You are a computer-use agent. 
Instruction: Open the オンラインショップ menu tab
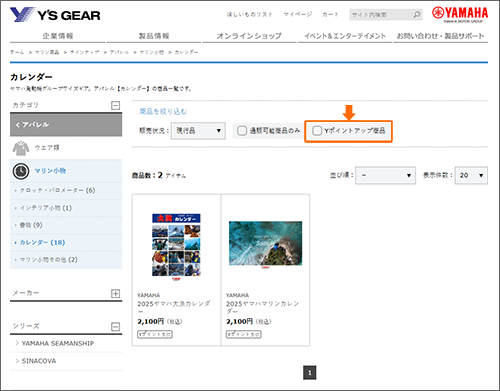249,36
